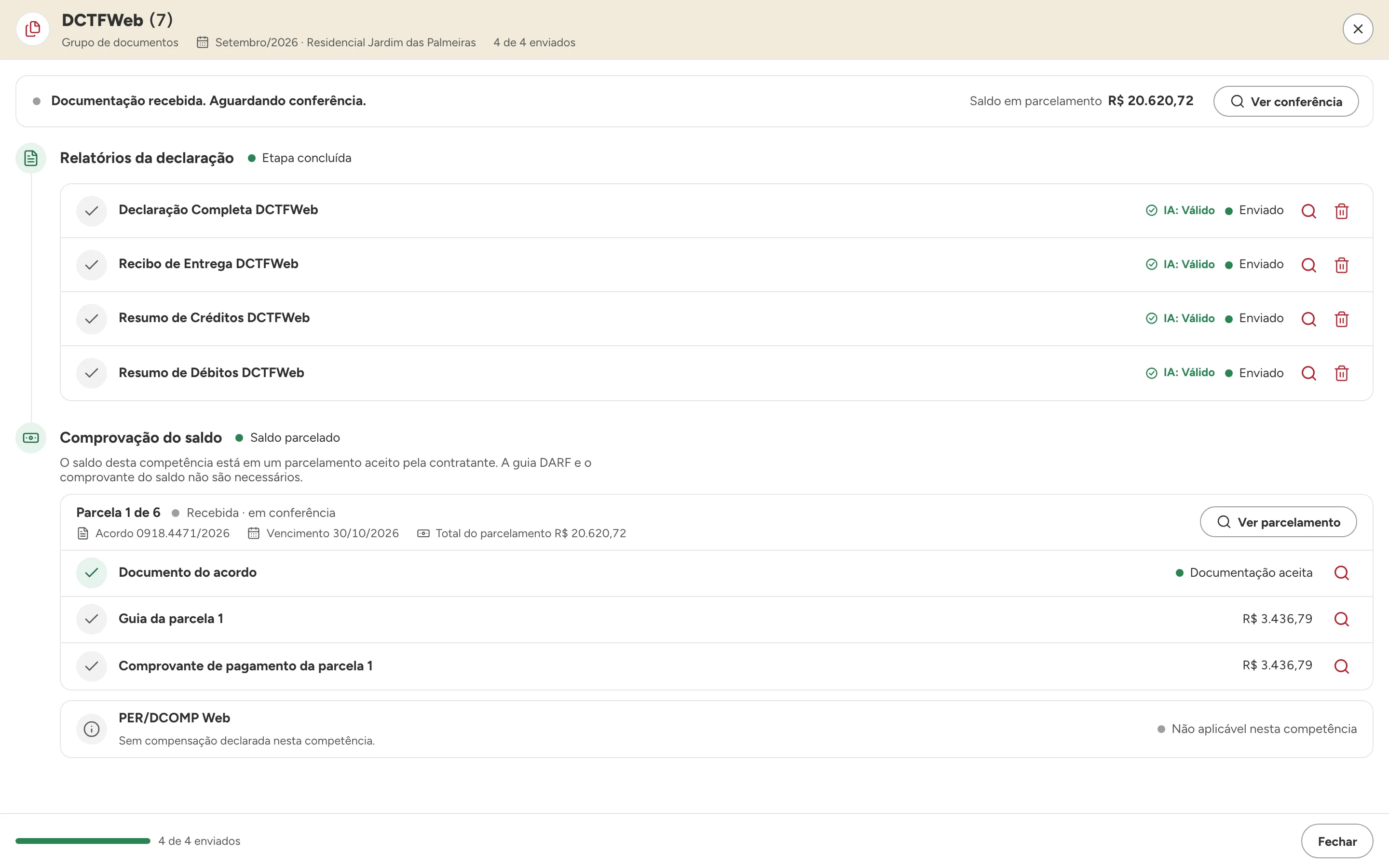View the Guia da parcela 1 document

tap(1341, 619)
